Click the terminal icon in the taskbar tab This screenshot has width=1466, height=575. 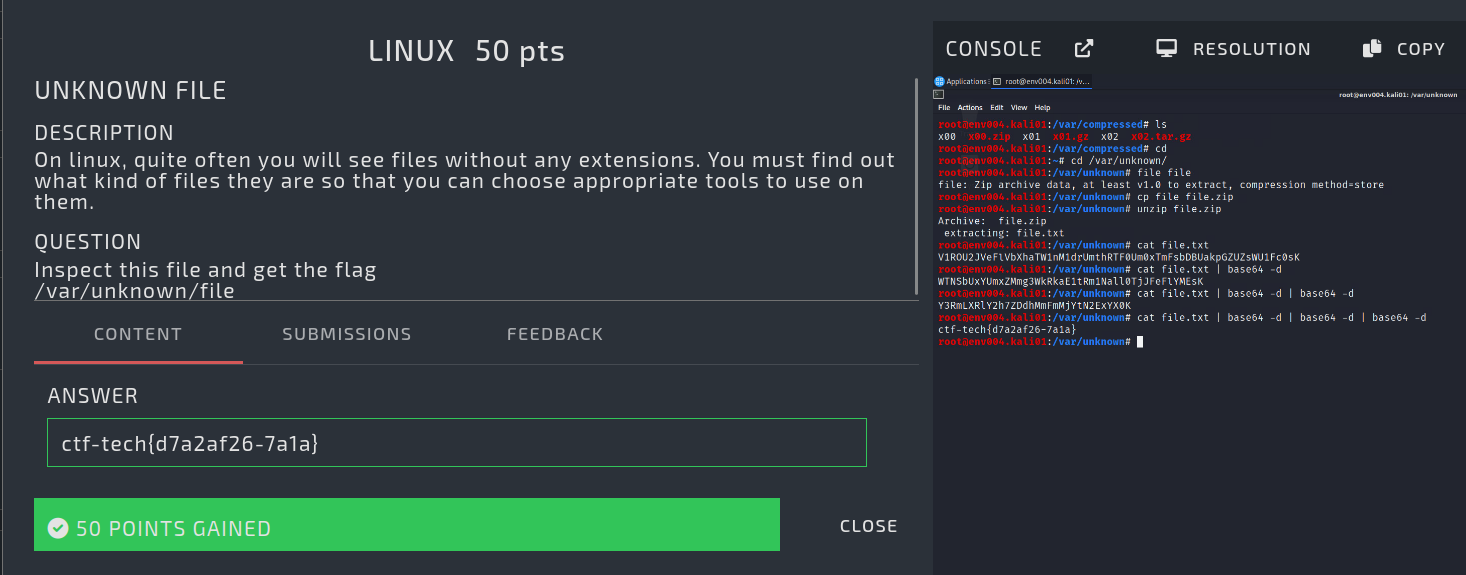pyautogui.click(x=997, y=81)
